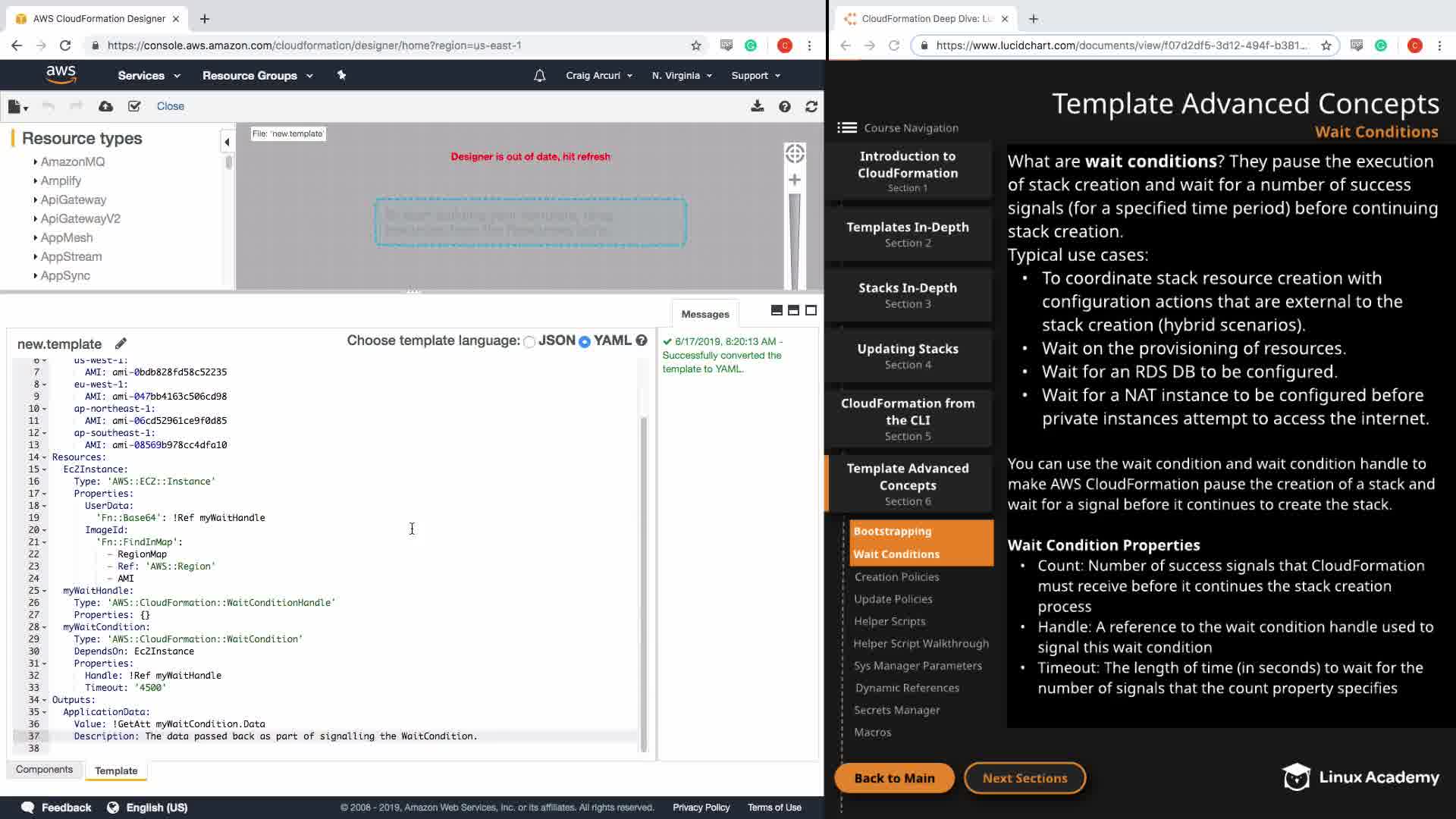This screenshot has width=1456, height=819.
Task: Select JSON template language radio button
Action: pyautogui.click(x=529, y=342)
